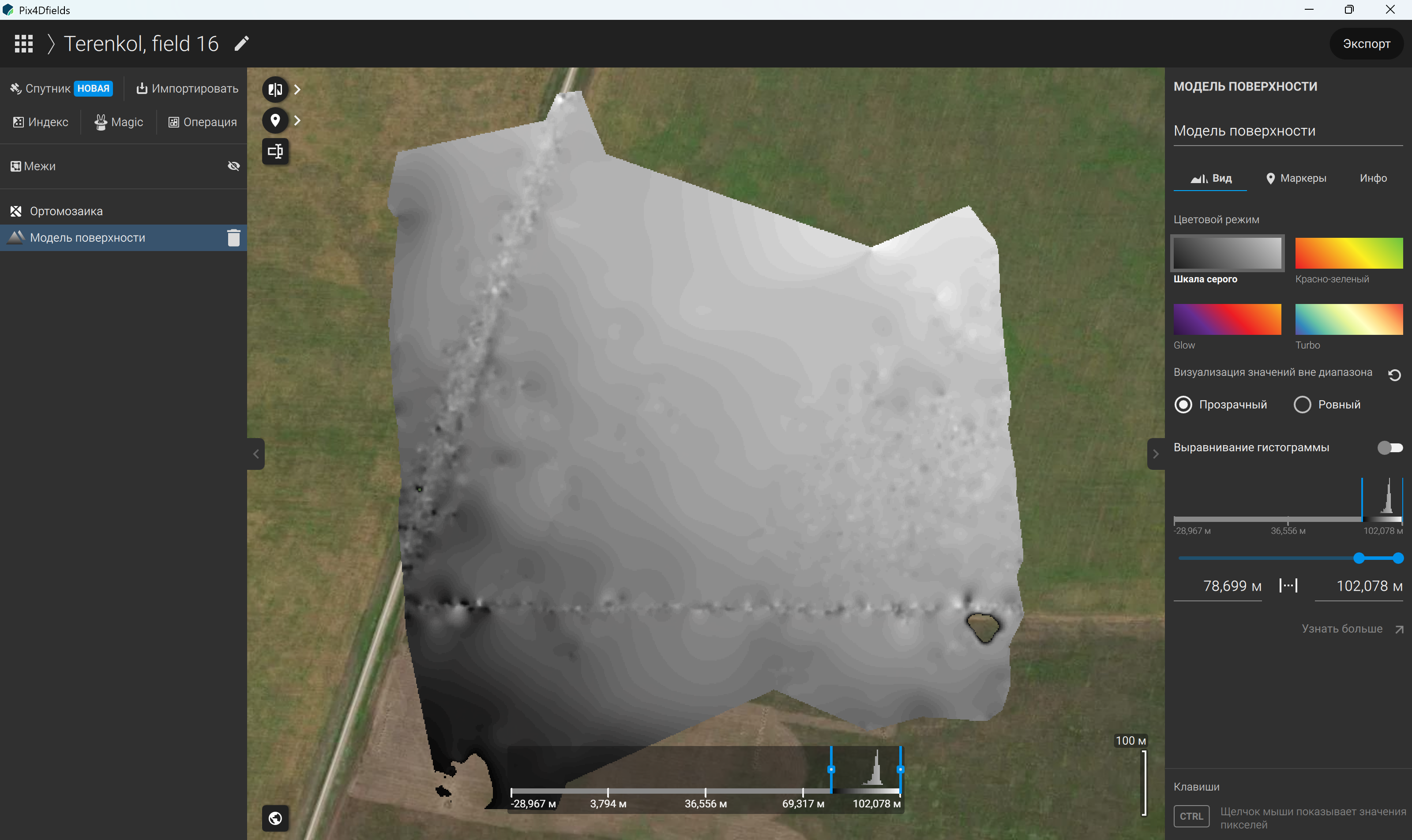The image size is (1412, 840).
Task: Switch to the Маркеры tab
Action: pos(1296,178)
